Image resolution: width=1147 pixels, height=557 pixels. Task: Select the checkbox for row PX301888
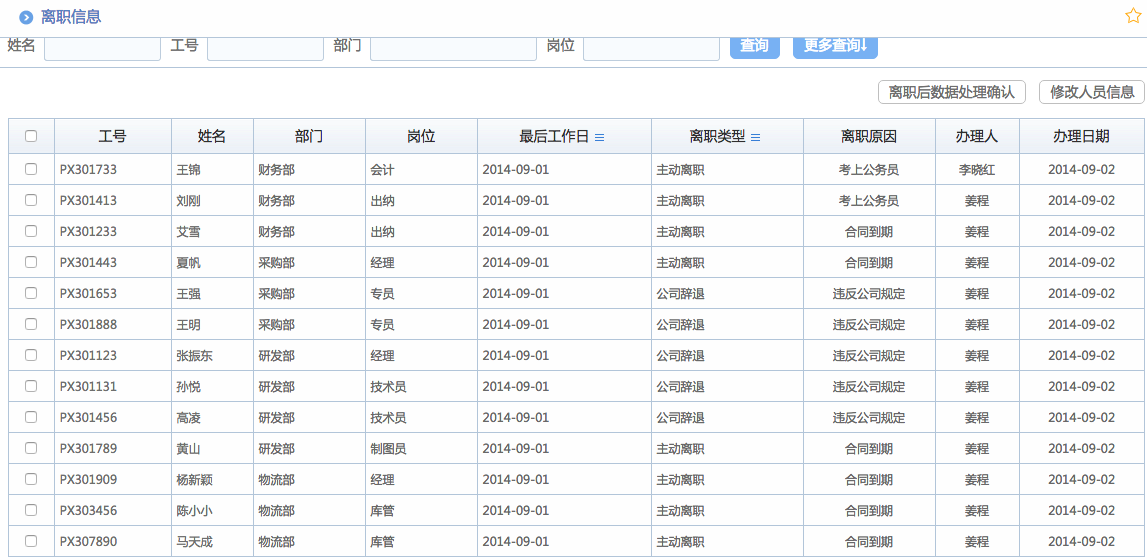click(x=31, y=324)
